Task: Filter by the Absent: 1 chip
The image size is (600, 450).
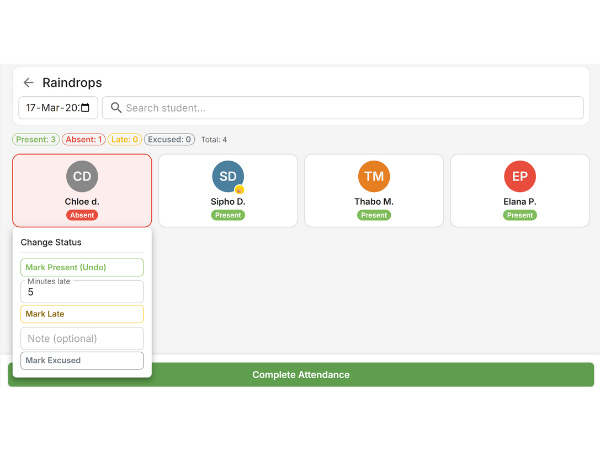Action: [83, 140]
